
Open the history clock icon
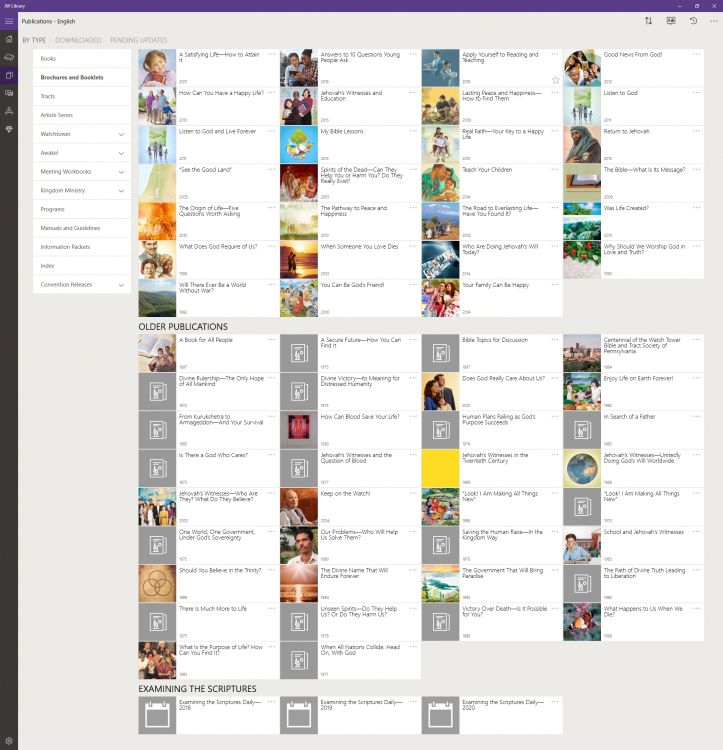point(693,21)
